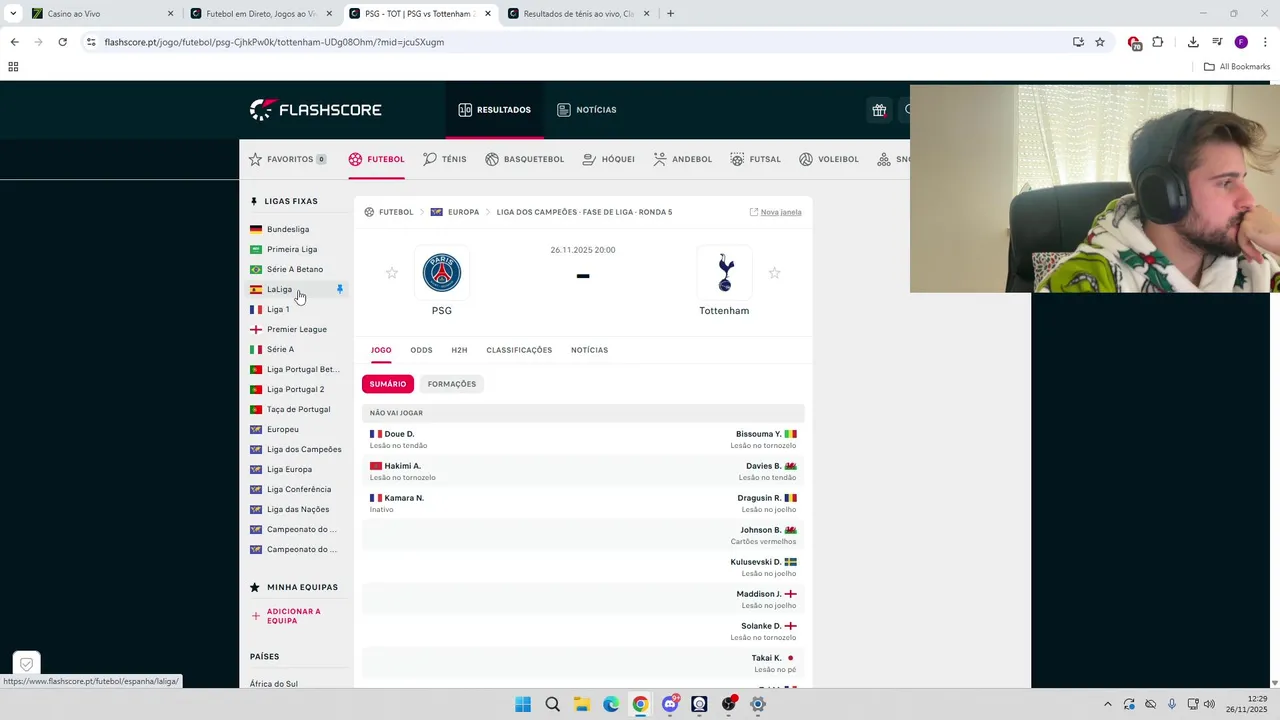Open player Doue D.
This screenshot has height=720, width=1280.
pyautogui.click(x=399, y=434)
